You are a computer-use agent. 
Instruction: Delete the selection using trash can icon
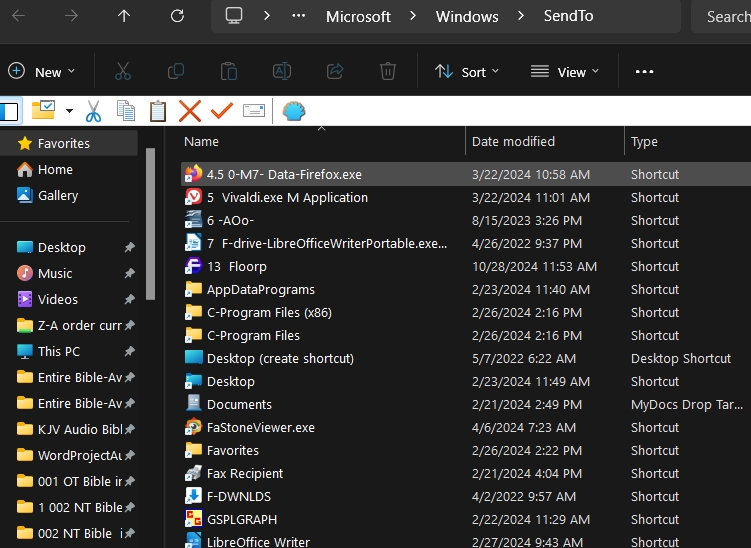click(x=387, y=71)
